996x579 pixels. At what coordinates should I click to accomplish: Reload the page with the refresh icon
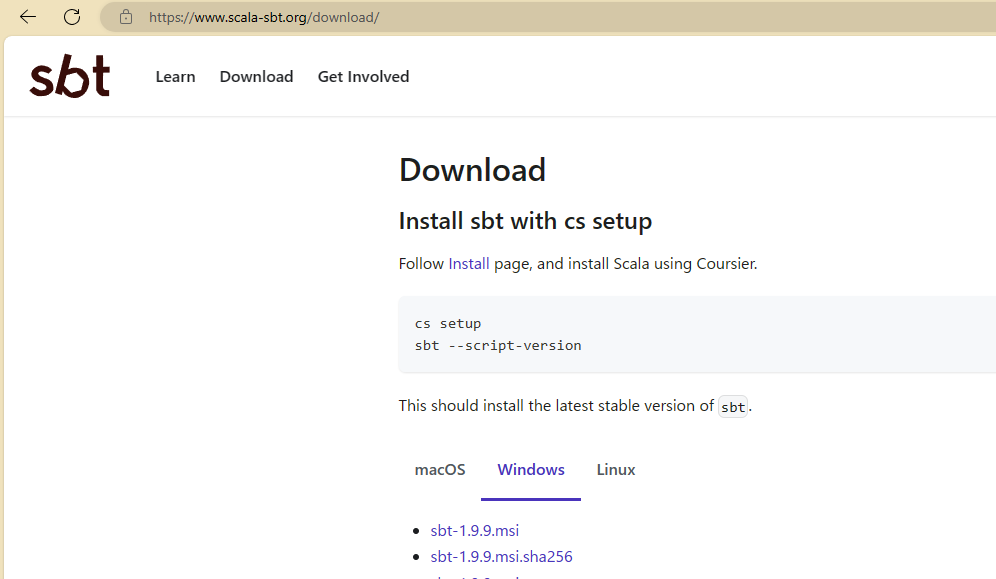(x=72, y=17)
